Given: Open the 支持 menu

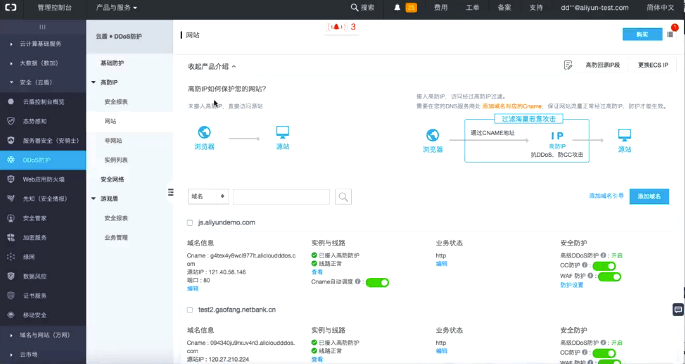Looking at the screenshot, I should click(536, 7).
